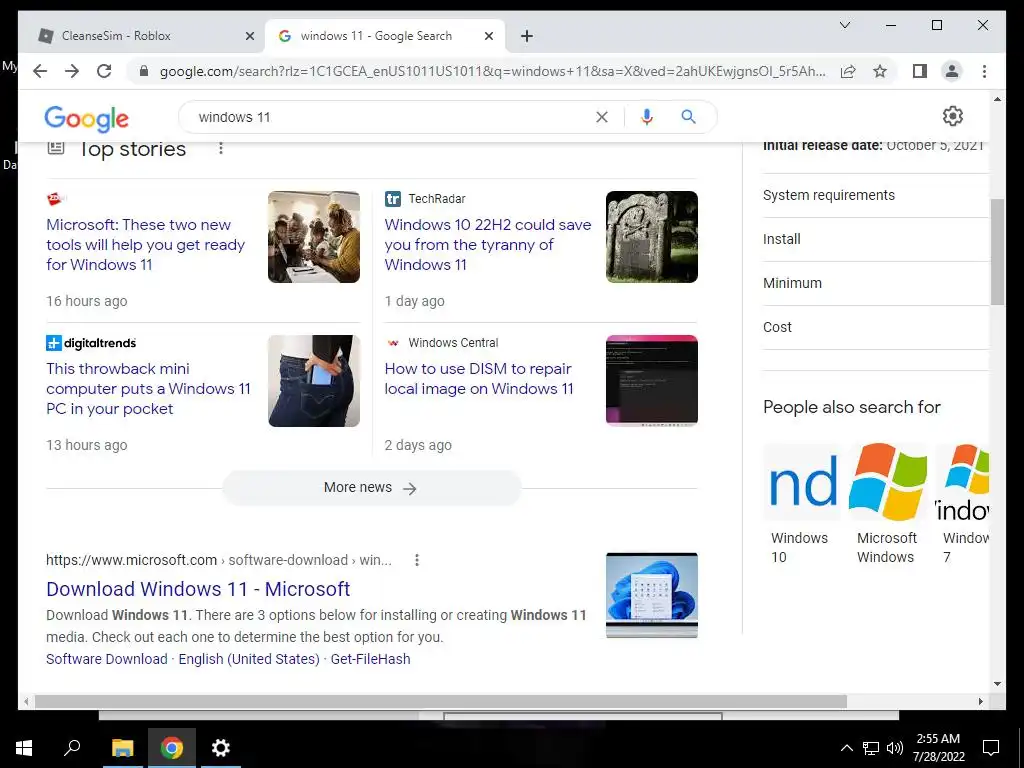Click the horizontal page scrollbar thumb
The height and width of the screenshot is (768, 1024).
pos(441,701)
